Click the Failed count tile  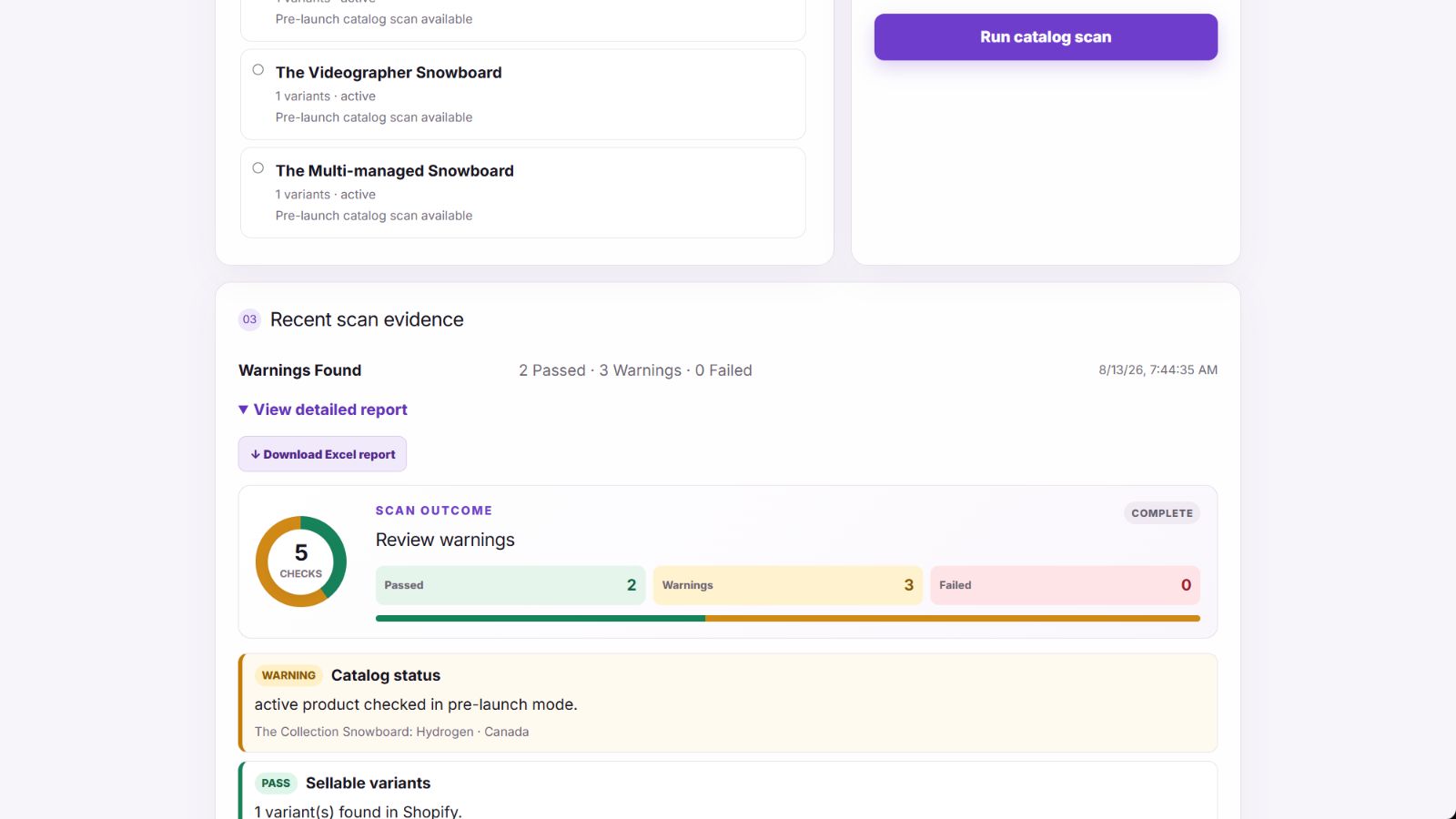click(x=1065, y=585)
